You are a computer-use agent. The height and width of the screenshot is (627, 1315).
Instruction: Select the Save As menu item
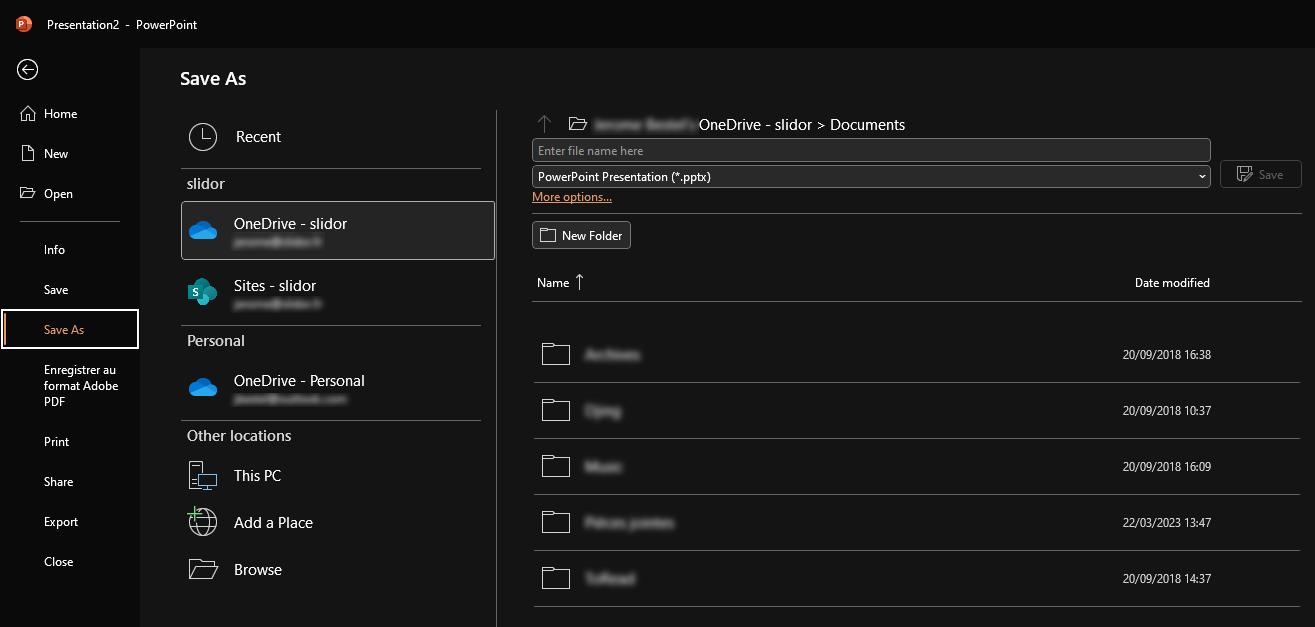pyautogui.click(x=70, y=330)
